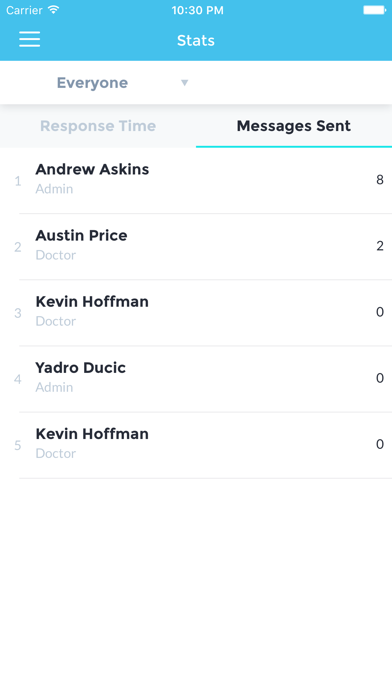Open fifth-ranked Kevin Hoffman row
The height and width of the screenshot is (696, 392).
(x=196, y=445)
